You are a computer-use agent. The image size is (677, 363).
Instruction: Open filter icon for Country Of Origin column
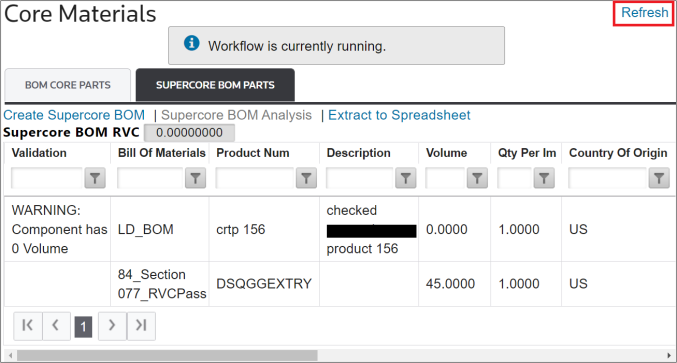[659, 178]
